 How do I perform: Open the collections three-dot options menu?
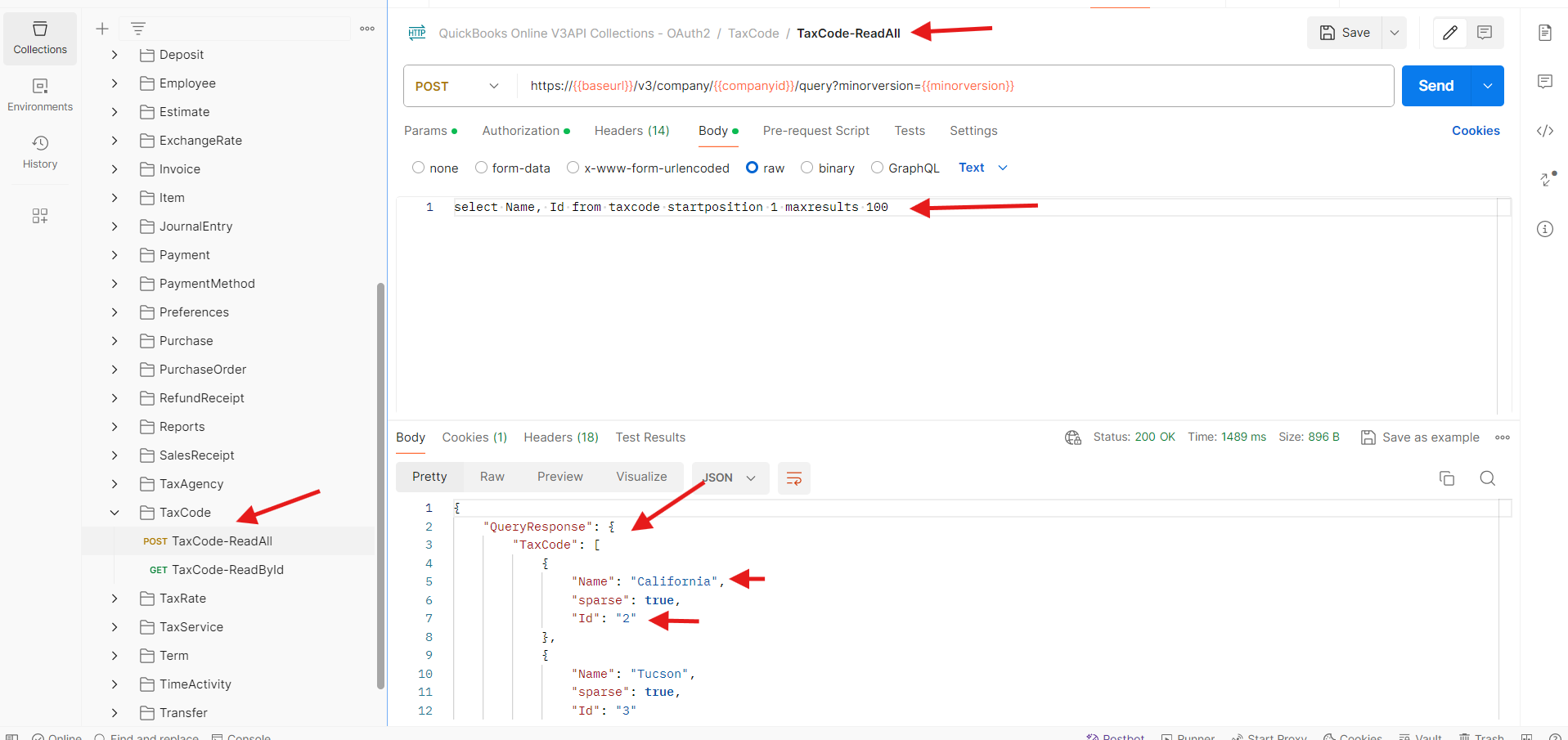[367, 29]
